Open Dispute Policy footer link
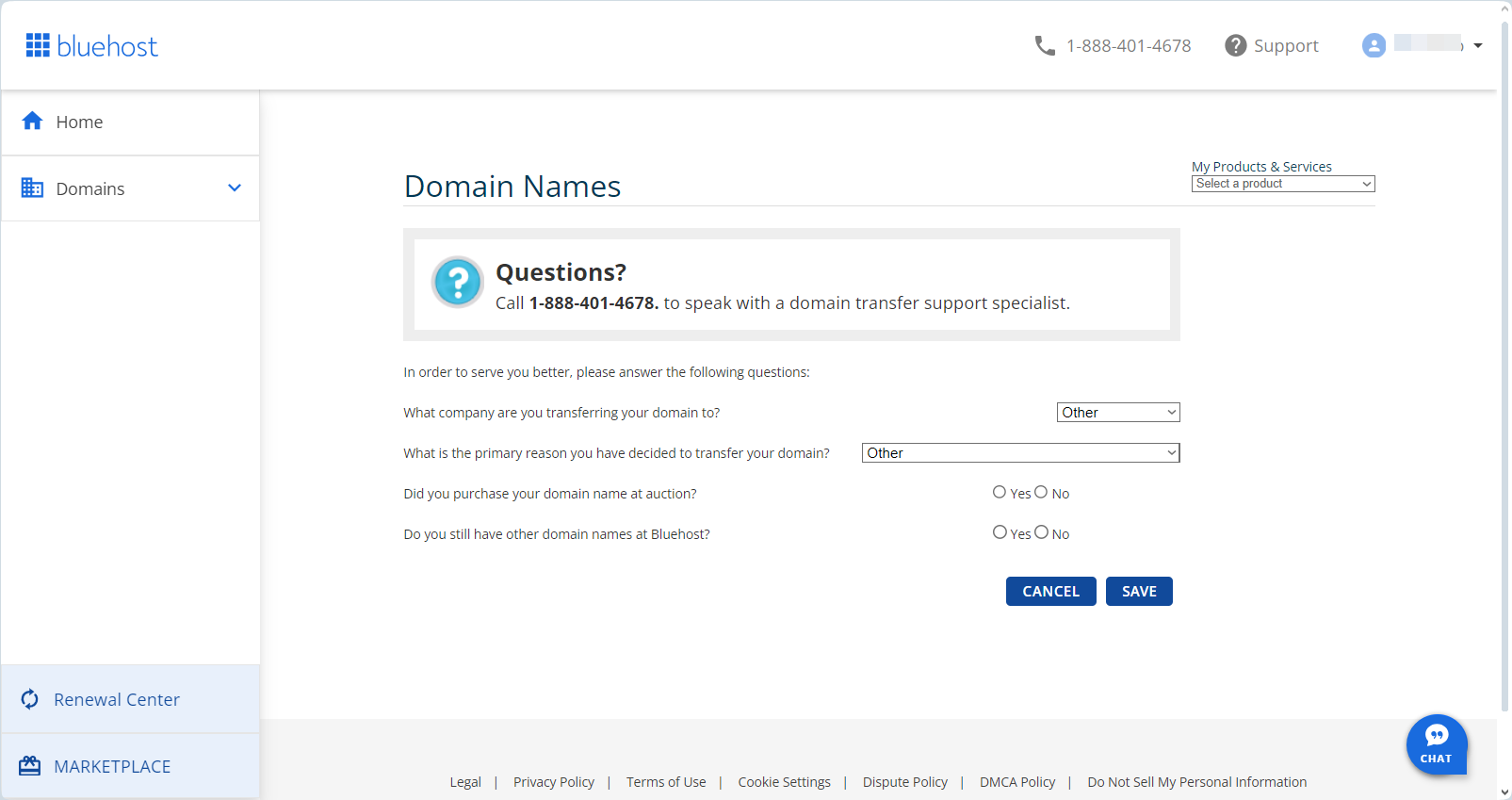Screen dimensions: 1512x800 [x=905, y=782]
